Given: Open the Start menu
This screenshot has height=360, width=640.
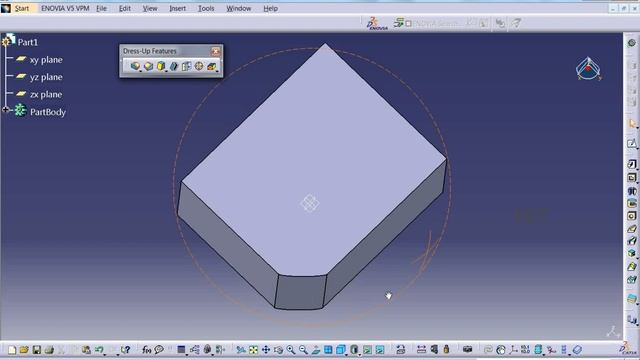Looking at the screenshot, I should tap(22, 8).
